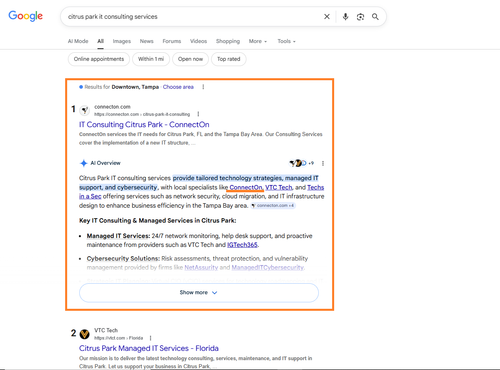Expand AI Overview with Show more
Image resolution: width=500 pixels, height=370 pixels.
(199, 293)
